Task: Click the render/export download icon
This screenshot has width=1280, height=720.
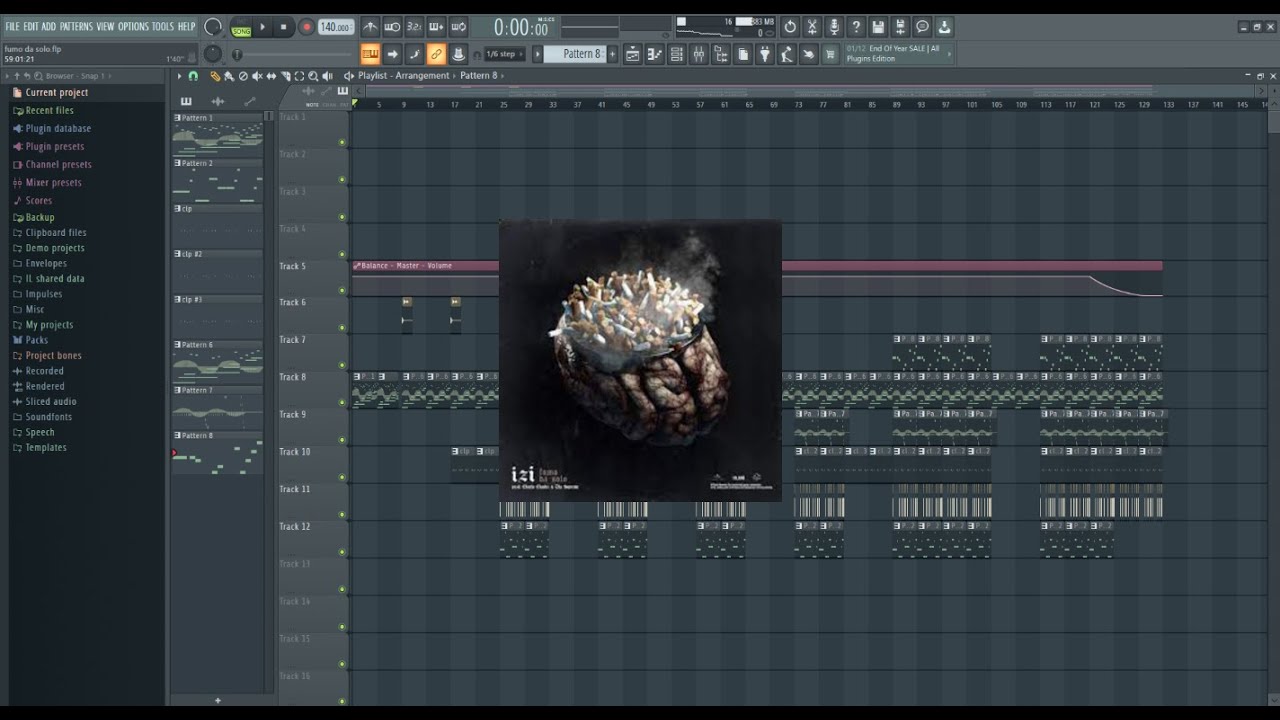Action: pos(944,27)
